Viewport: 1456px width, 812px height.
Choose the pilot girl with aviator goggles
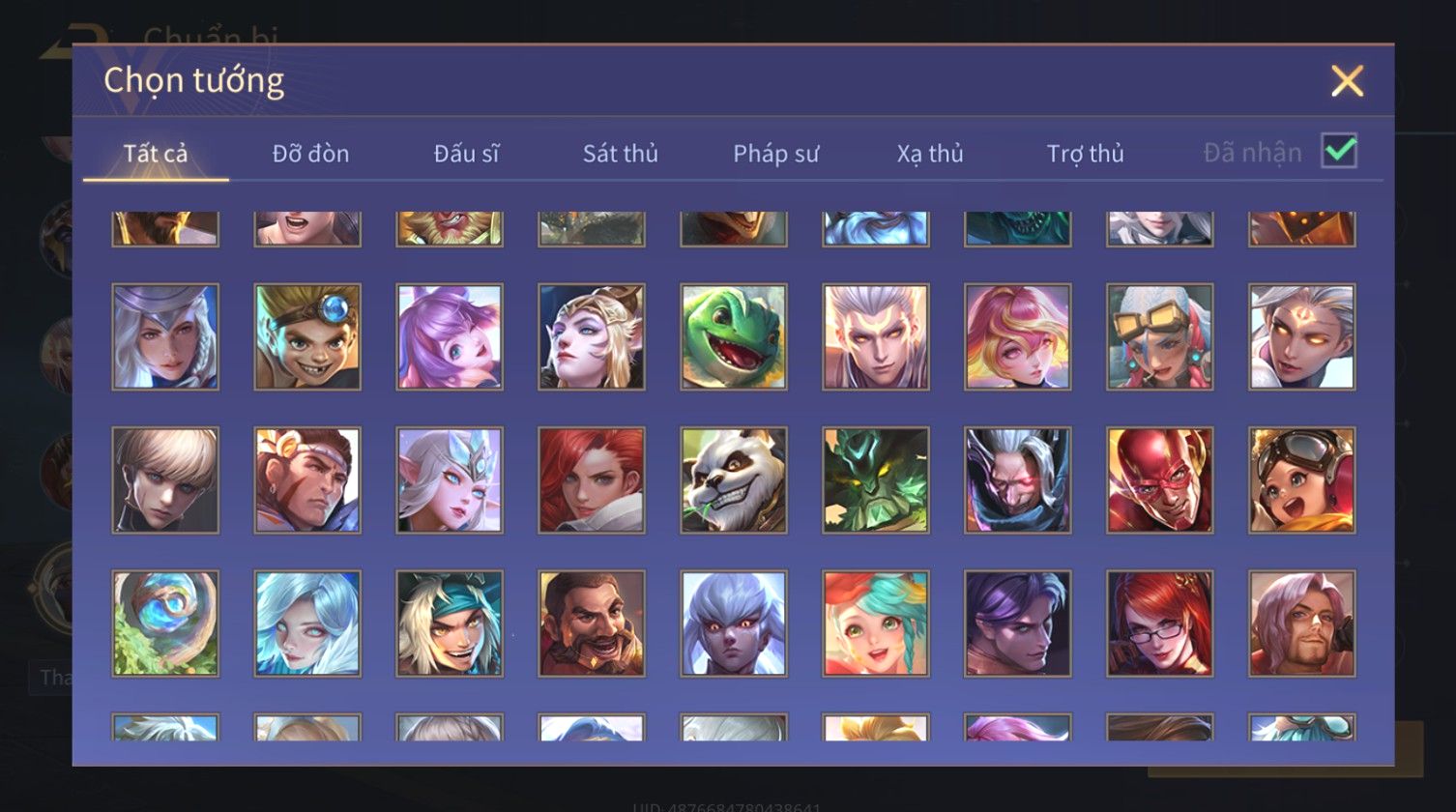(1302, 480)
